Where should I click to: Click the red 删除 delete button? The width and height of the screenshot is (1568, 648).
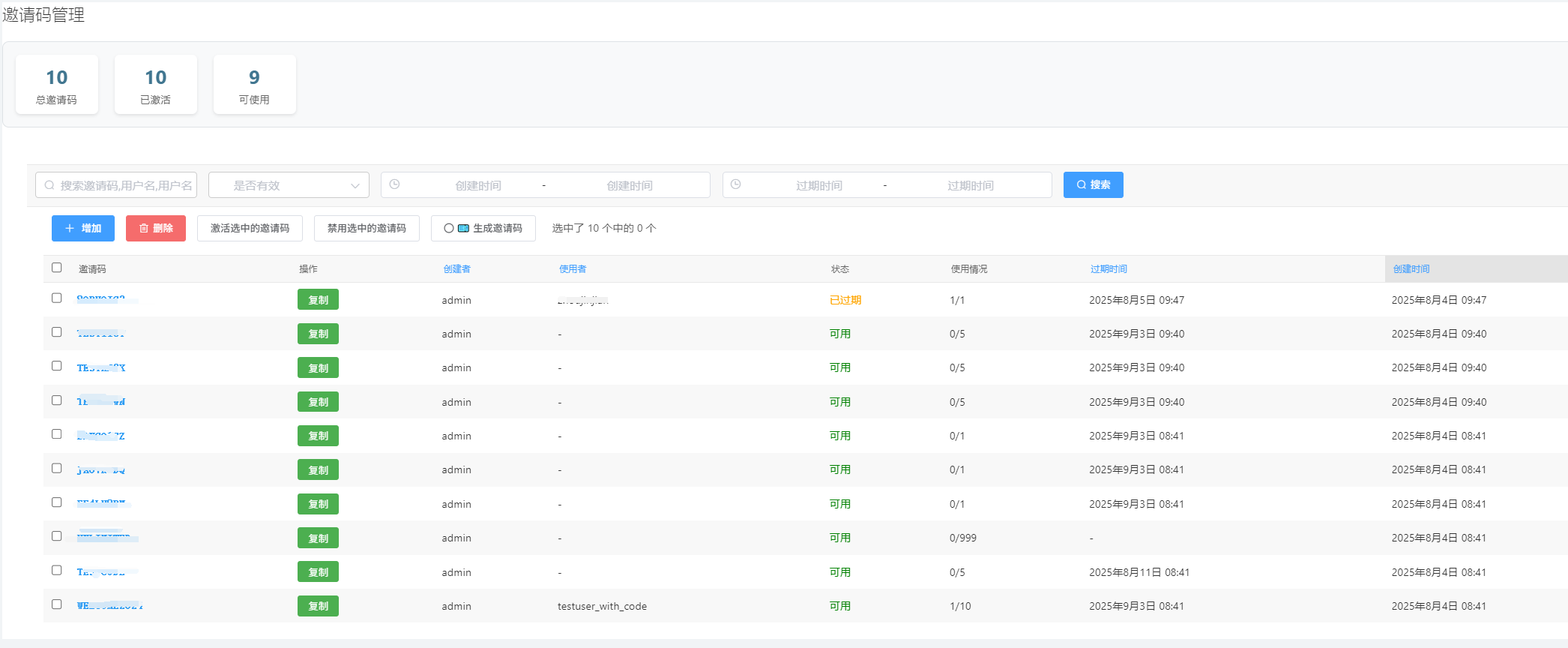[156, 228]
